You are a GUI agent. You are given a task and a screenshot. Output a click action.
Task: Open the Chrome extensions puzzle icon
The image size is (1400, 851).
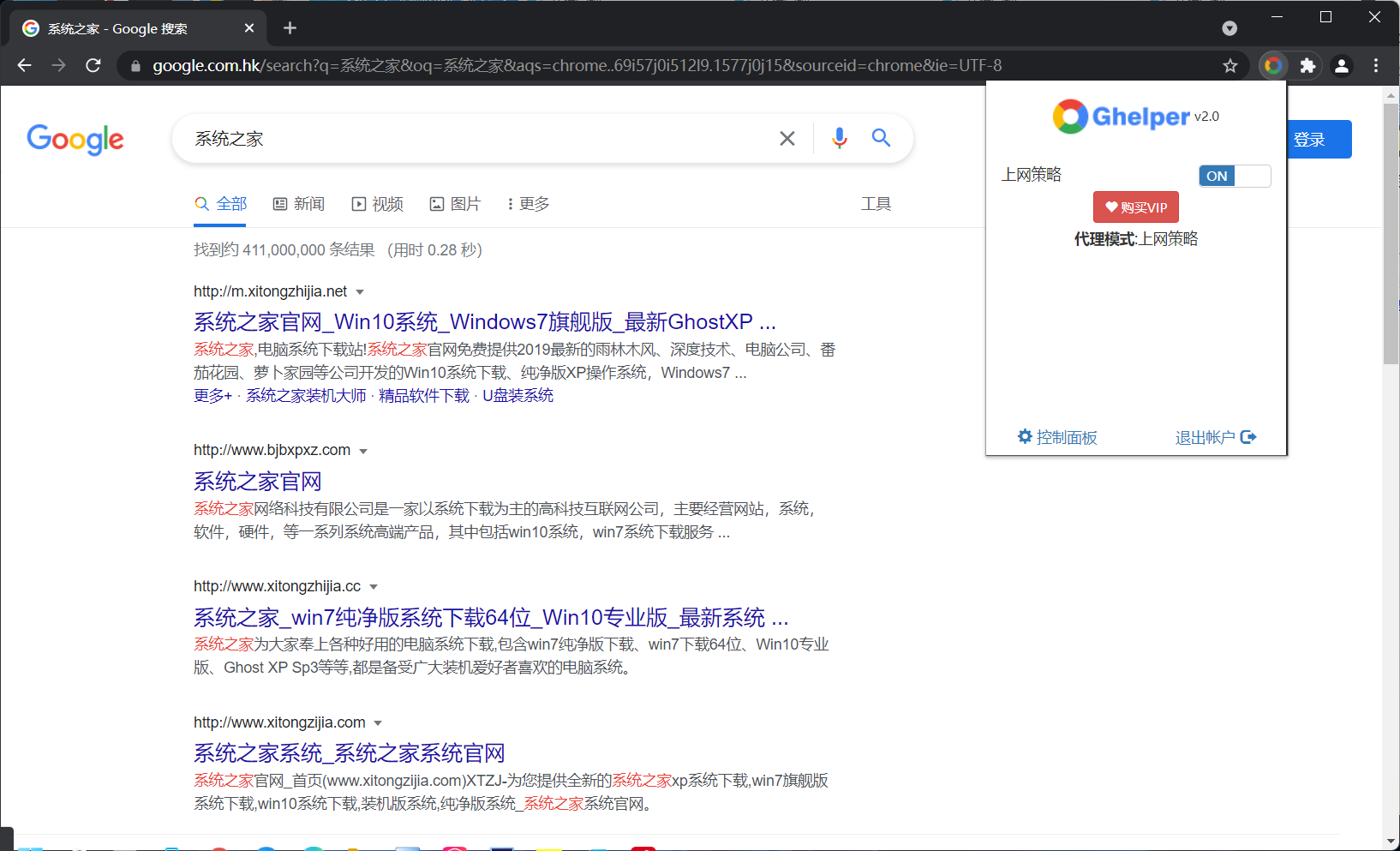1307,65
